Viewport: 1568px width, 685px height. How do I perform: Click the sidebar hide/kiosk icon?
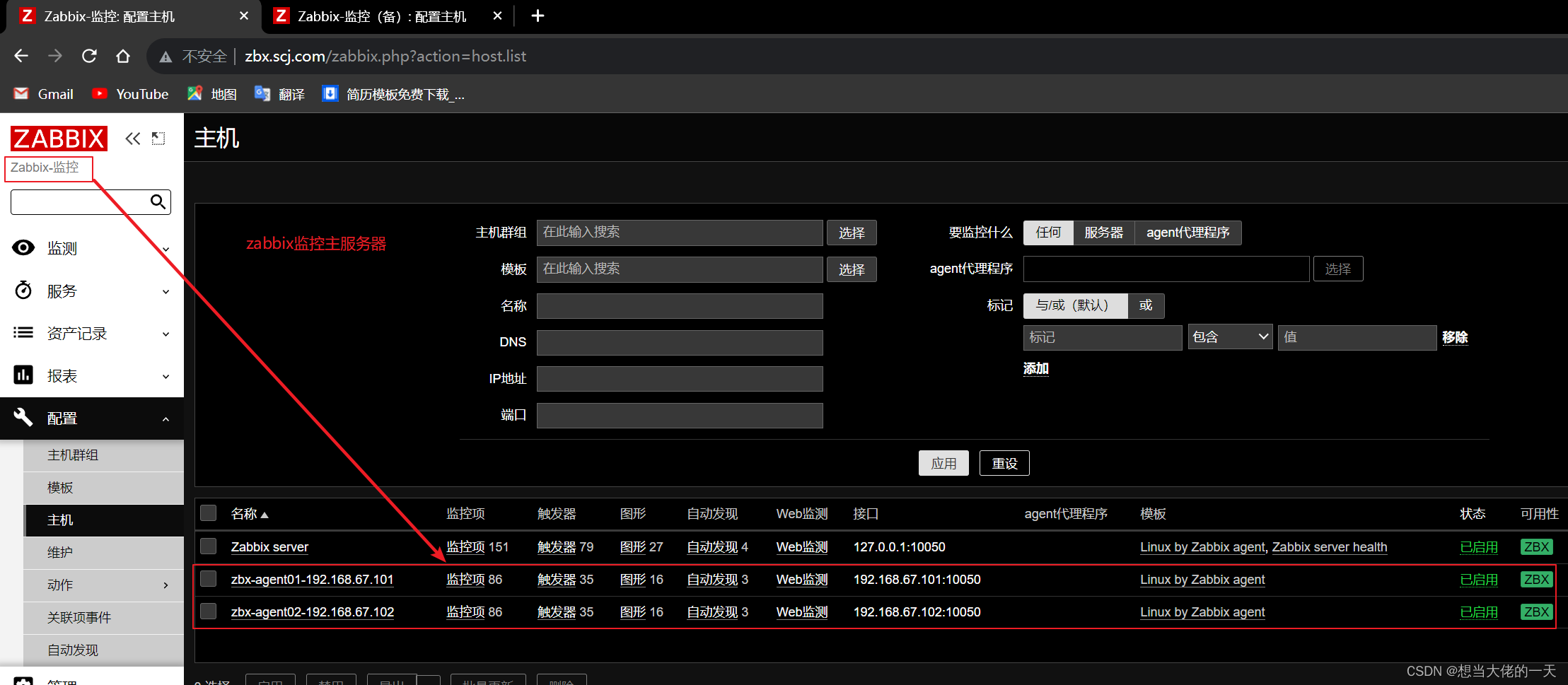point(158,139)
